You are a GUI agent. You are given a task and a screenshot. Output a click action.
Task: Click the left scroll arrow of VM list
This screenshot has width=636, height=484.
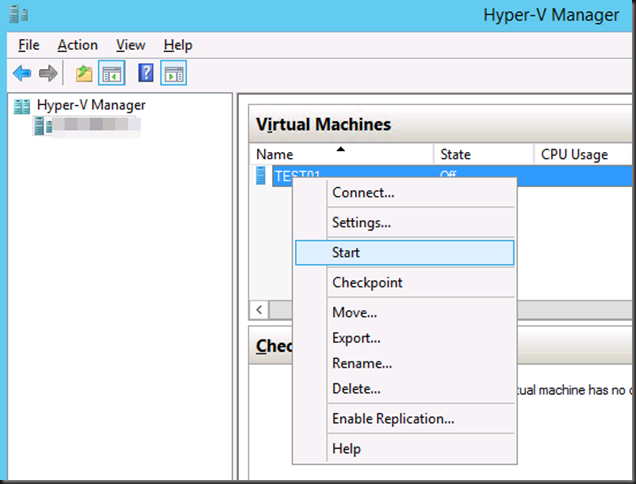[259, 310]
